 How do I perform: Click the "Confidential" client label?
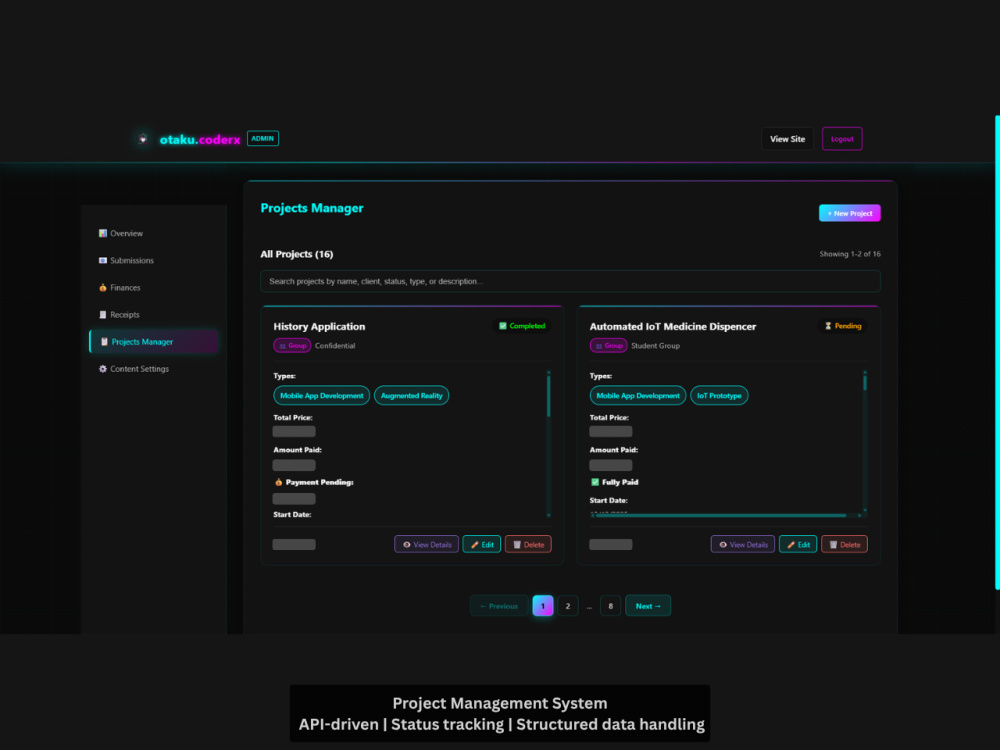click(335, 346)
